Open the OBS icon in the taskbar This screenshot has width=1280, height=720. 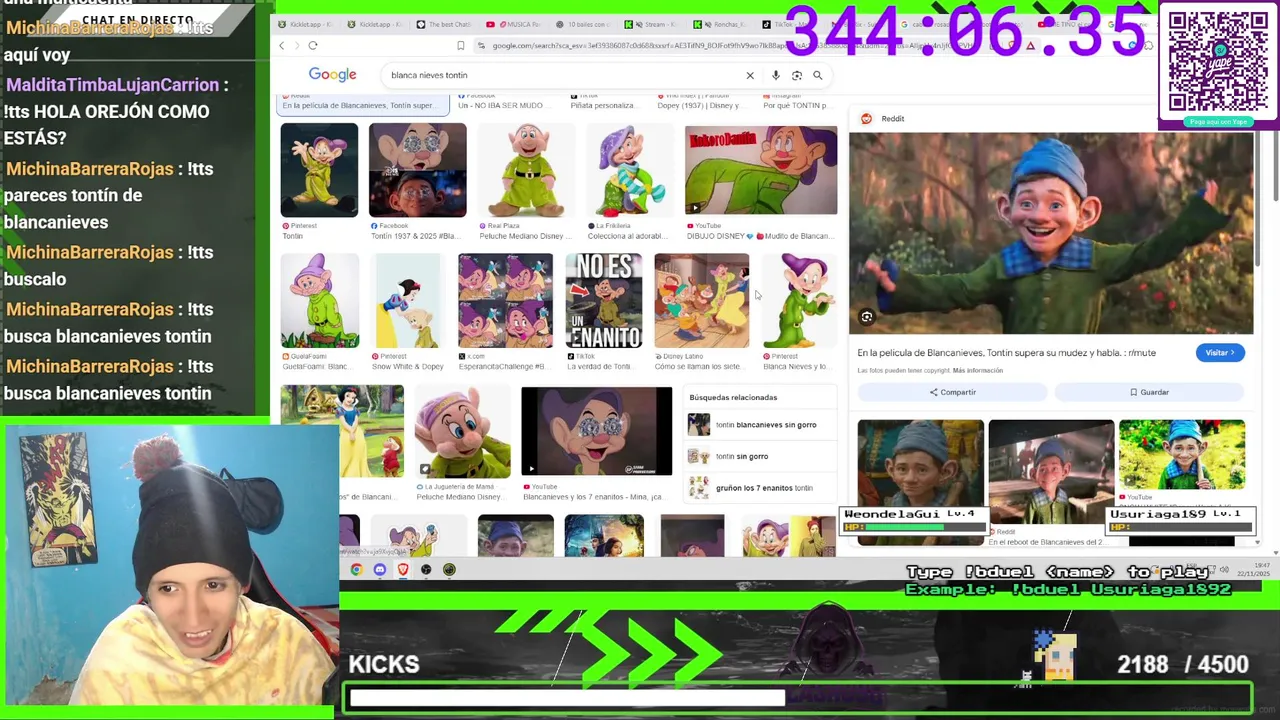click(x=426, y=570)
